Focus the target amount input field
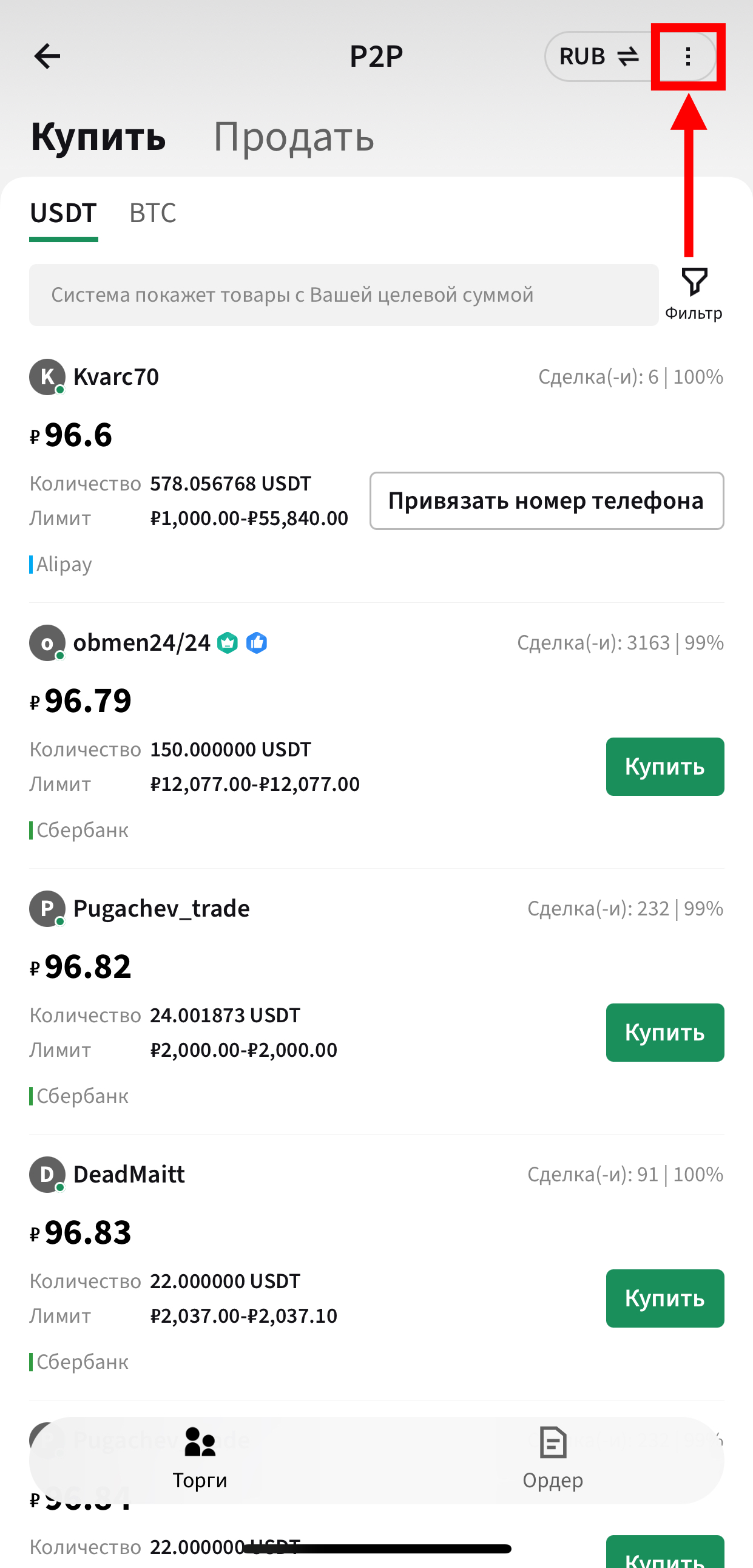This screenshot has height=1568, width=753. click(x=343, y=294)
